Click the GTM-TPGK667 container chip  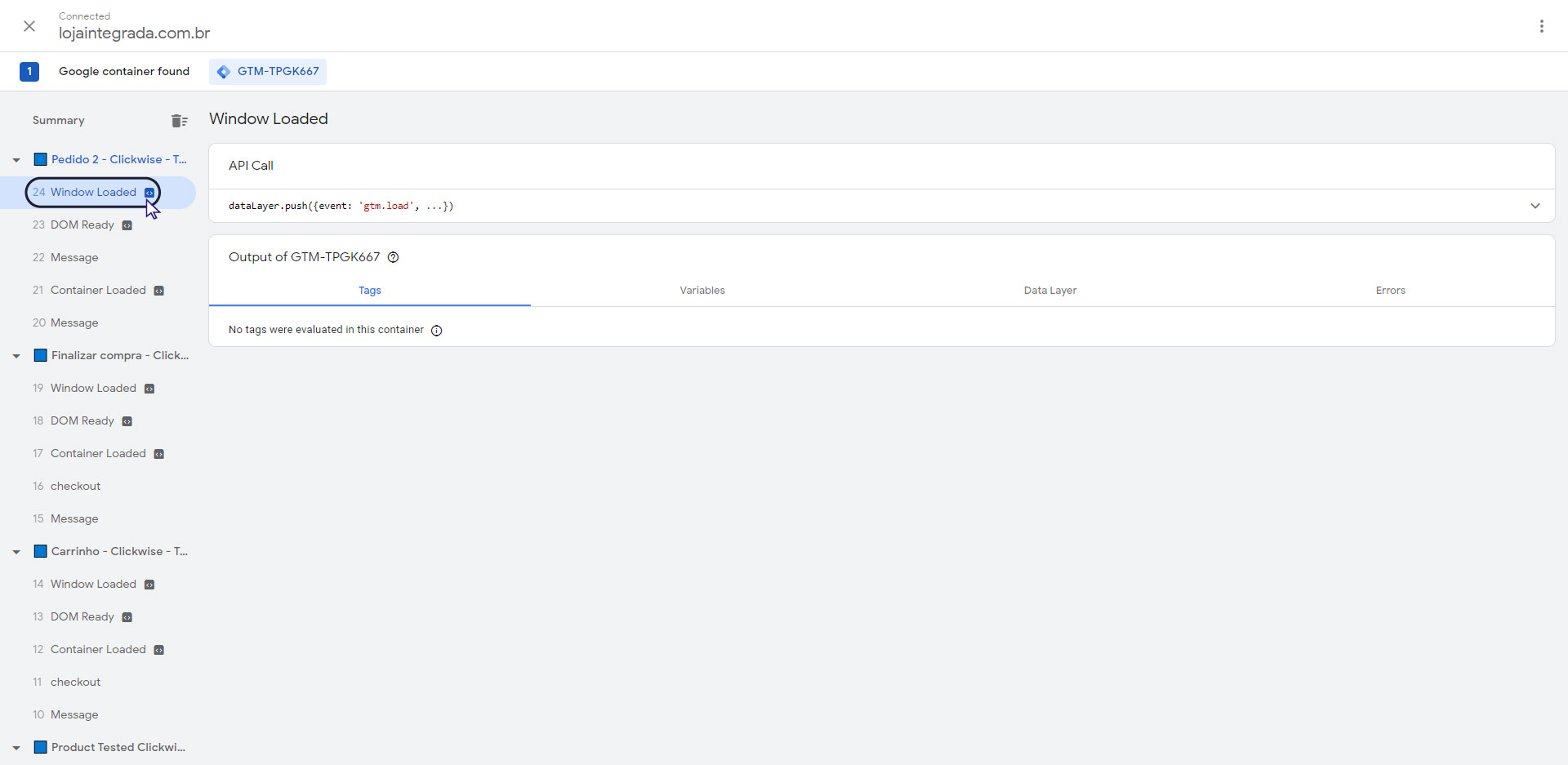tap(268, 72)
